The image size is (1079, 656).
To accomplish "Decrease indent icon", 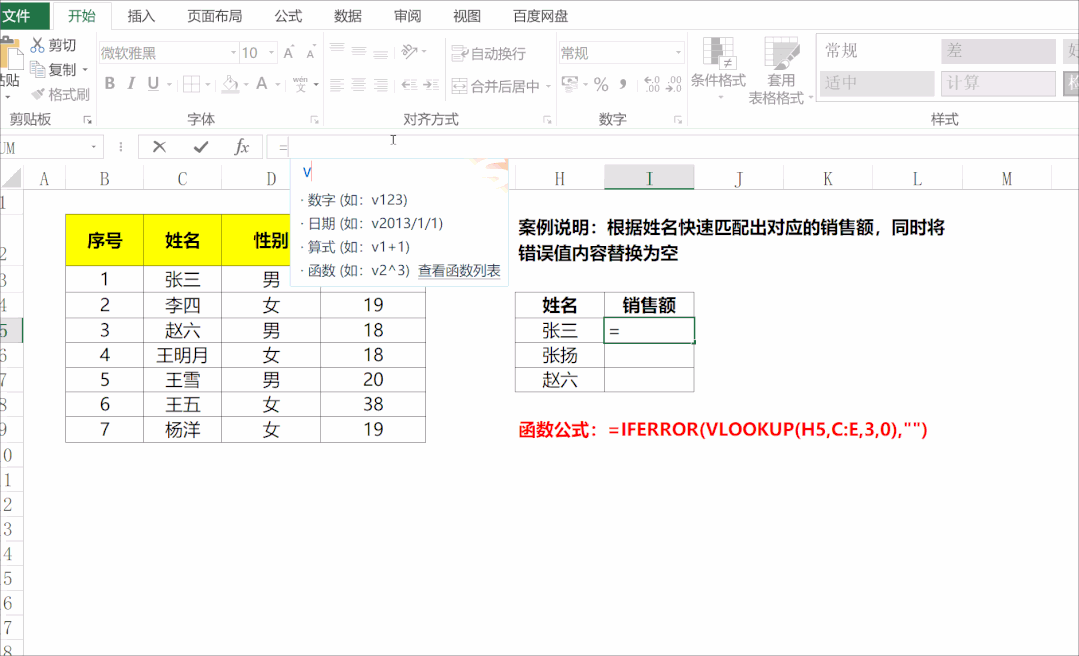I will tap(409, 85).
